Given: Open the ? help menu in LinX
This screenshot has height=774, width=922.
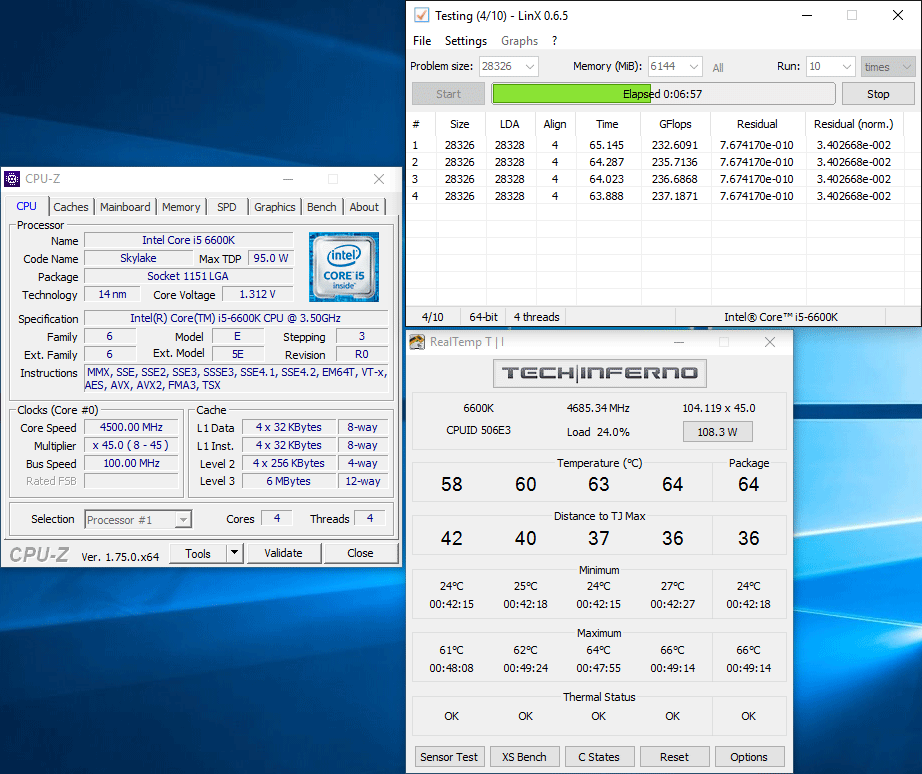Looking at the screenshot, I should pyautogui.click(x=554, y=41).
